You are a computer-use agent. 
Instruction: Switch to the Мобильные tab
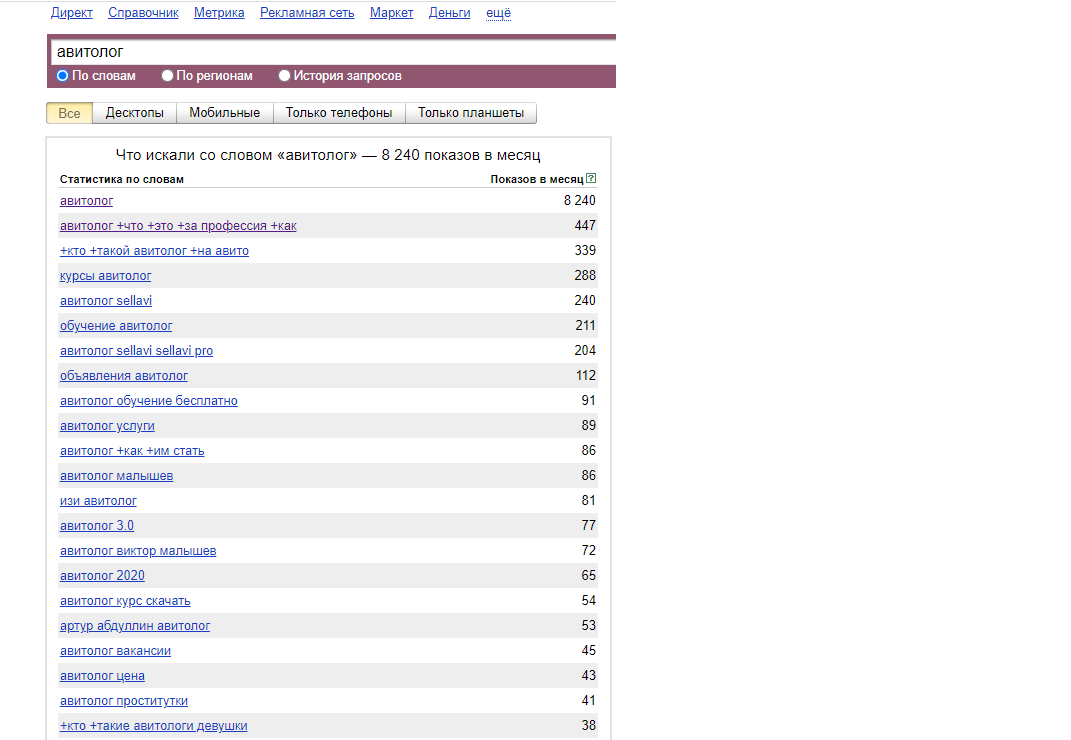225,113
